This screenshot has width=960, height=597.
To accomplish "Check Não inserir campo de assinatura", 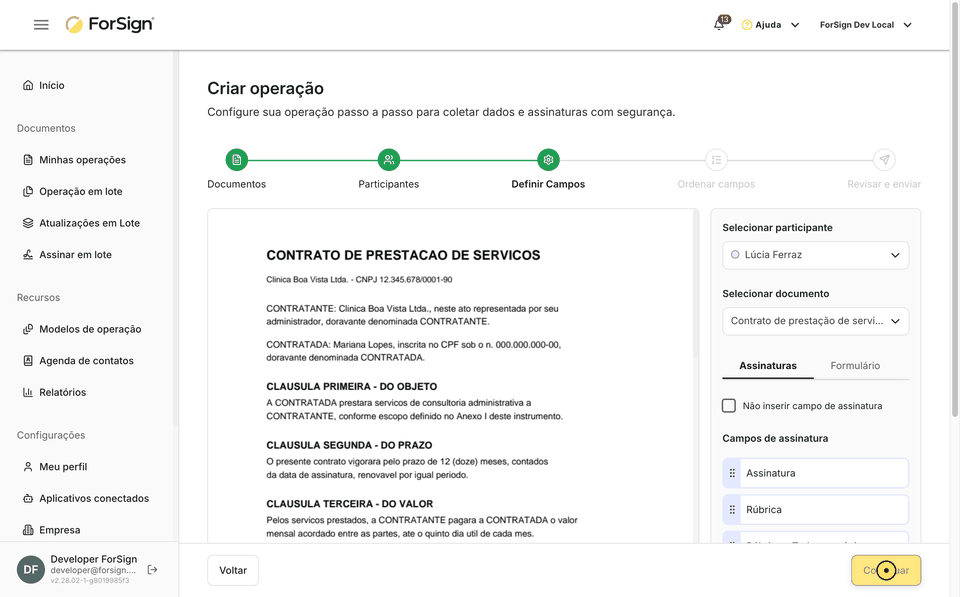I will [x=729, y=405].
